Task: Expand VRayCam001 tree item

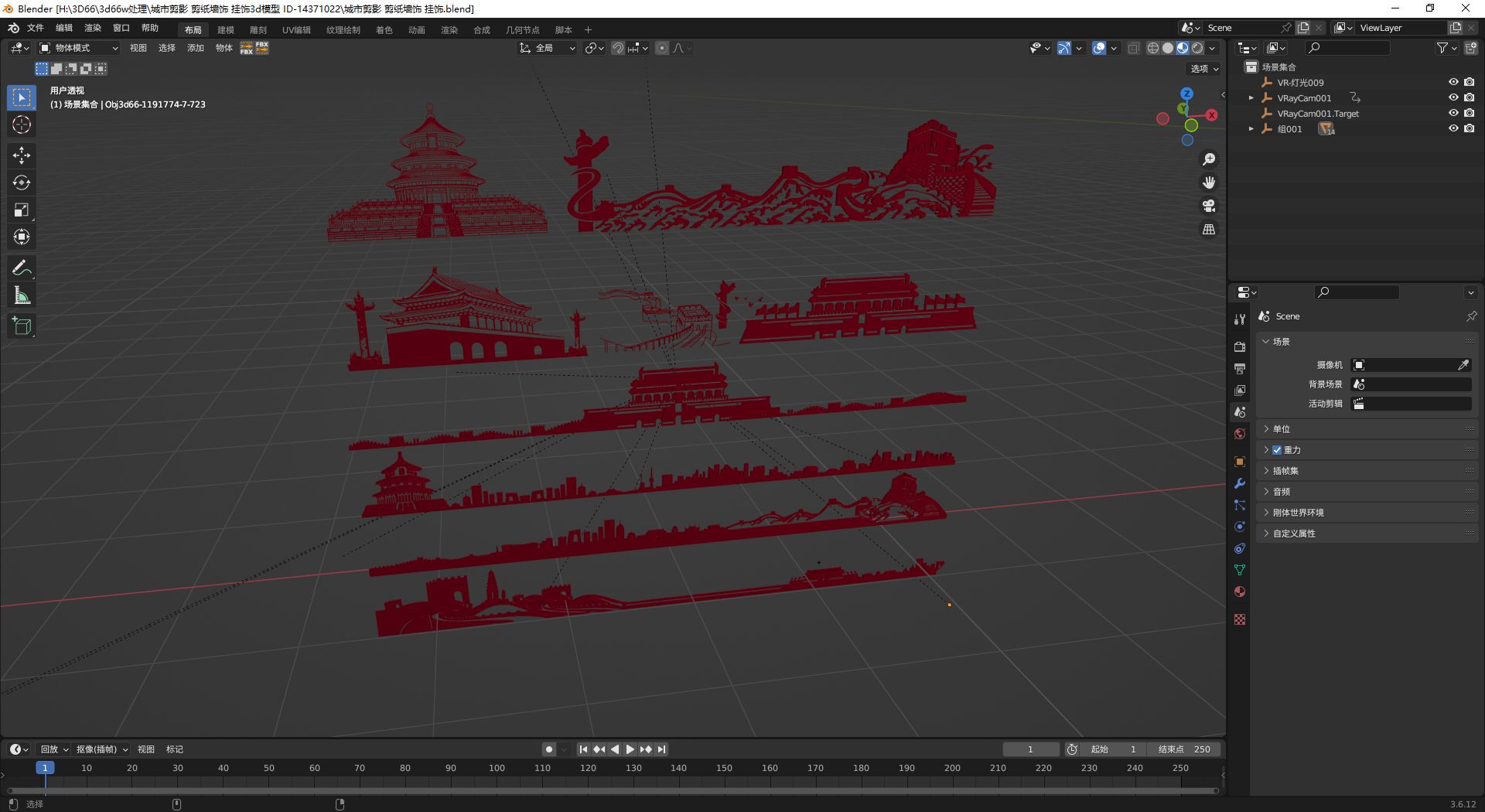Action: 1251,98
